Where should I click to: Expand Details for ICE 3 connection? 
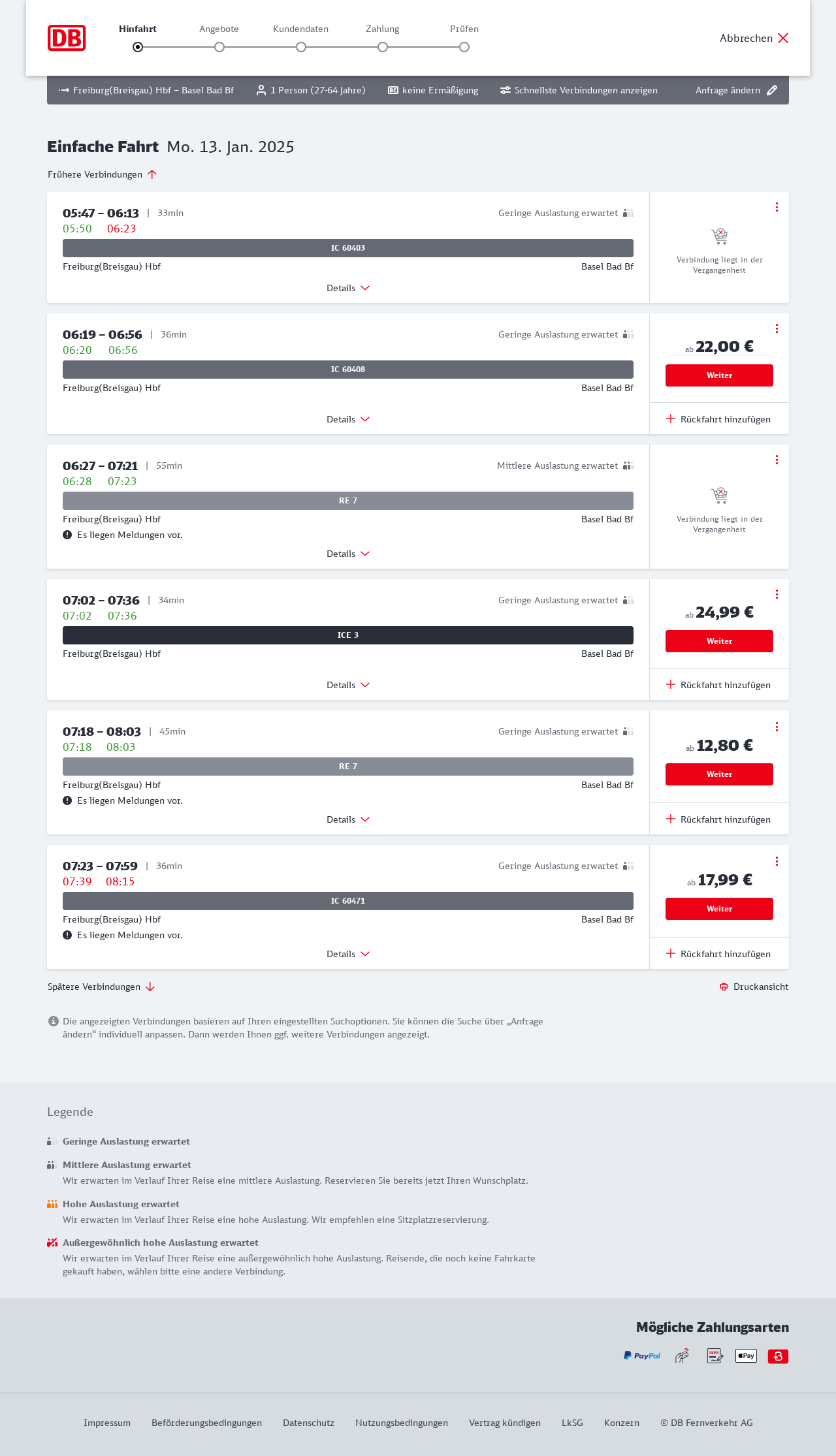point(348,685)
